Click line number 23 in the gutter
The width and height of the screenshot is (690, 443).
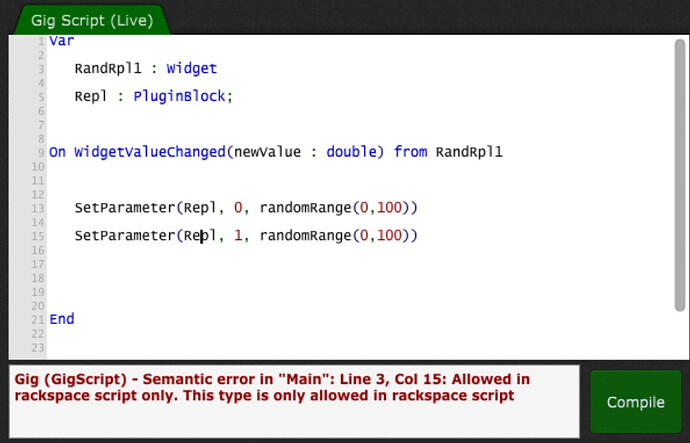[x=38, y=348]
